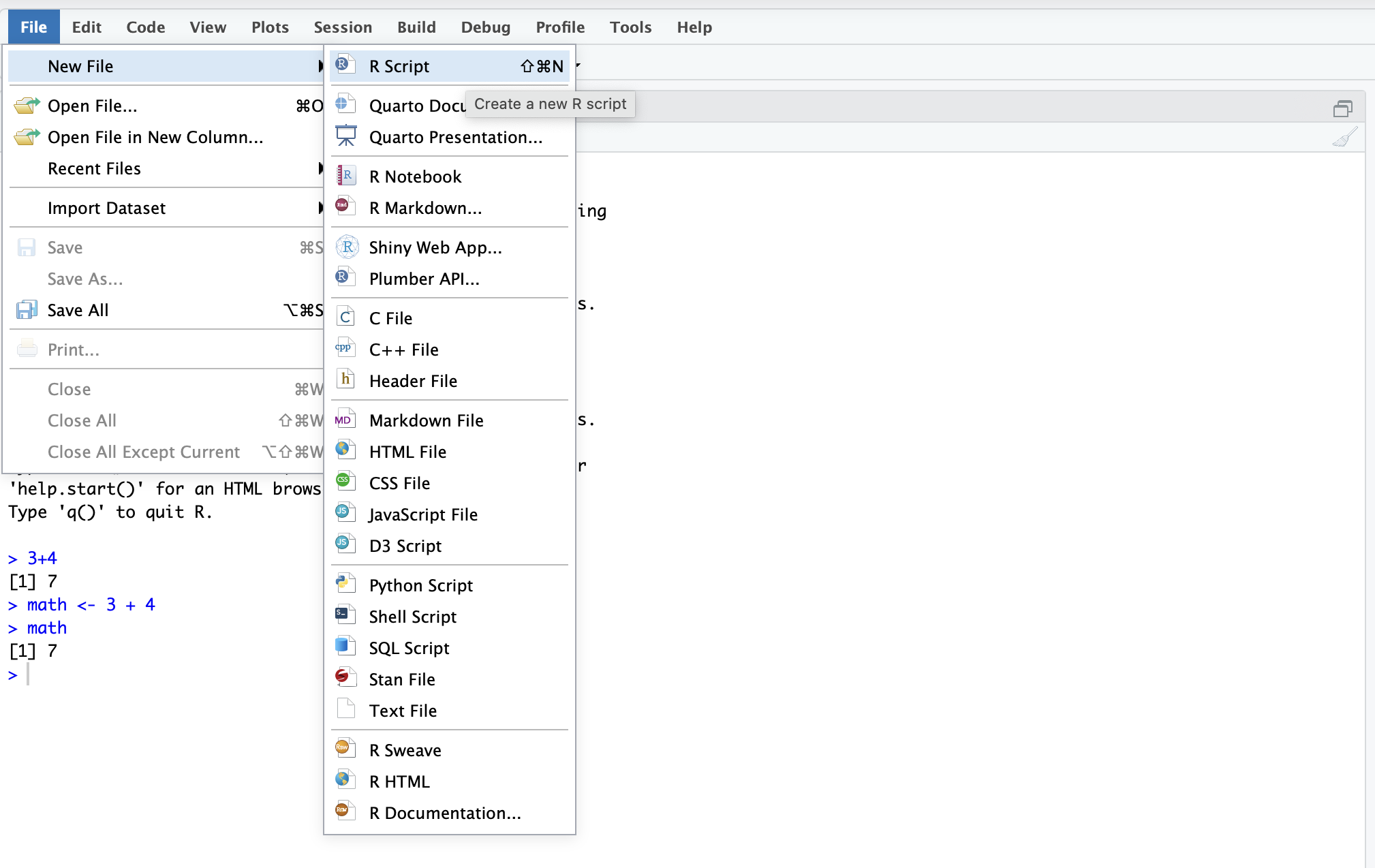Click the HTML File globe icon
This screenshot has height=868, width=1375.
345,451
